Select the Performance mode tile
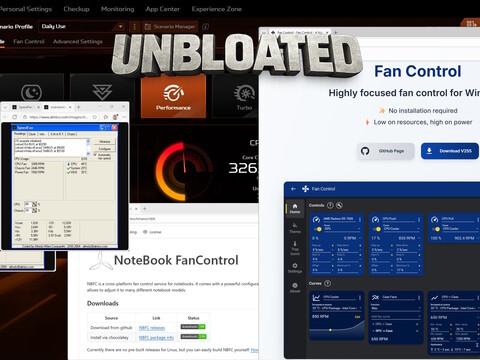 (173, 96)
